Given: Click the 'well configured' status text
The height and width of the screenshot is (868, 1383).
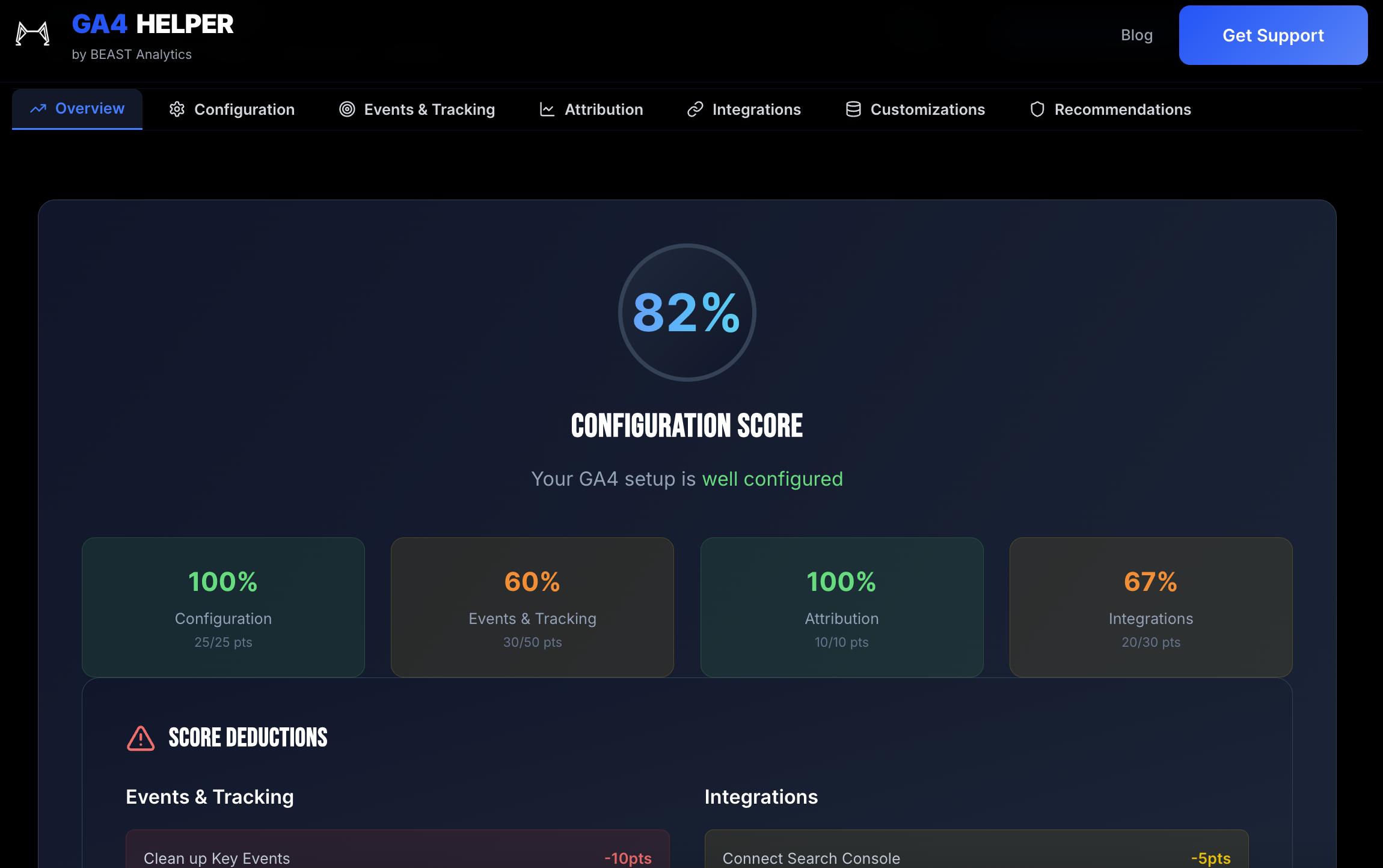Looking at the screenshot, I should point(773,479).
